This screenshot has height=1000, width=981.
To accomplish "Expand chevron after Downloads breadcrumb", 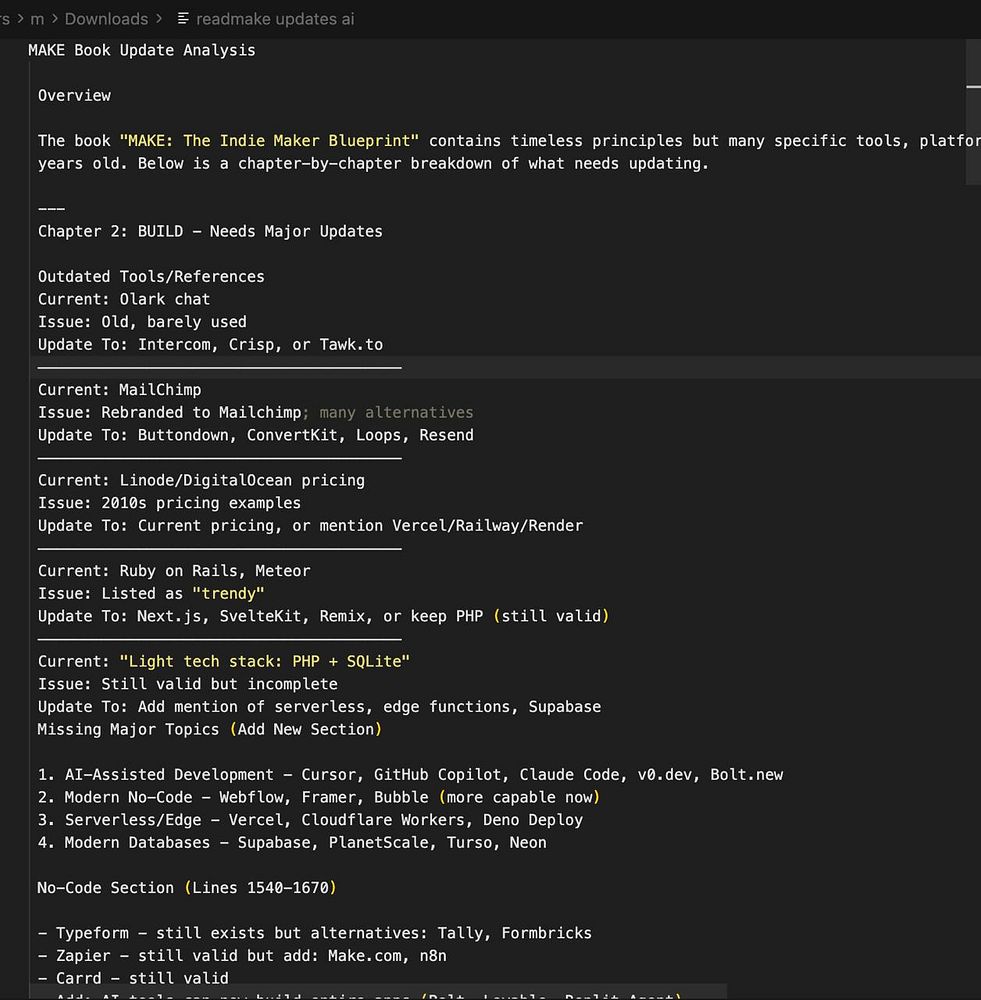I will click(159, 19).
